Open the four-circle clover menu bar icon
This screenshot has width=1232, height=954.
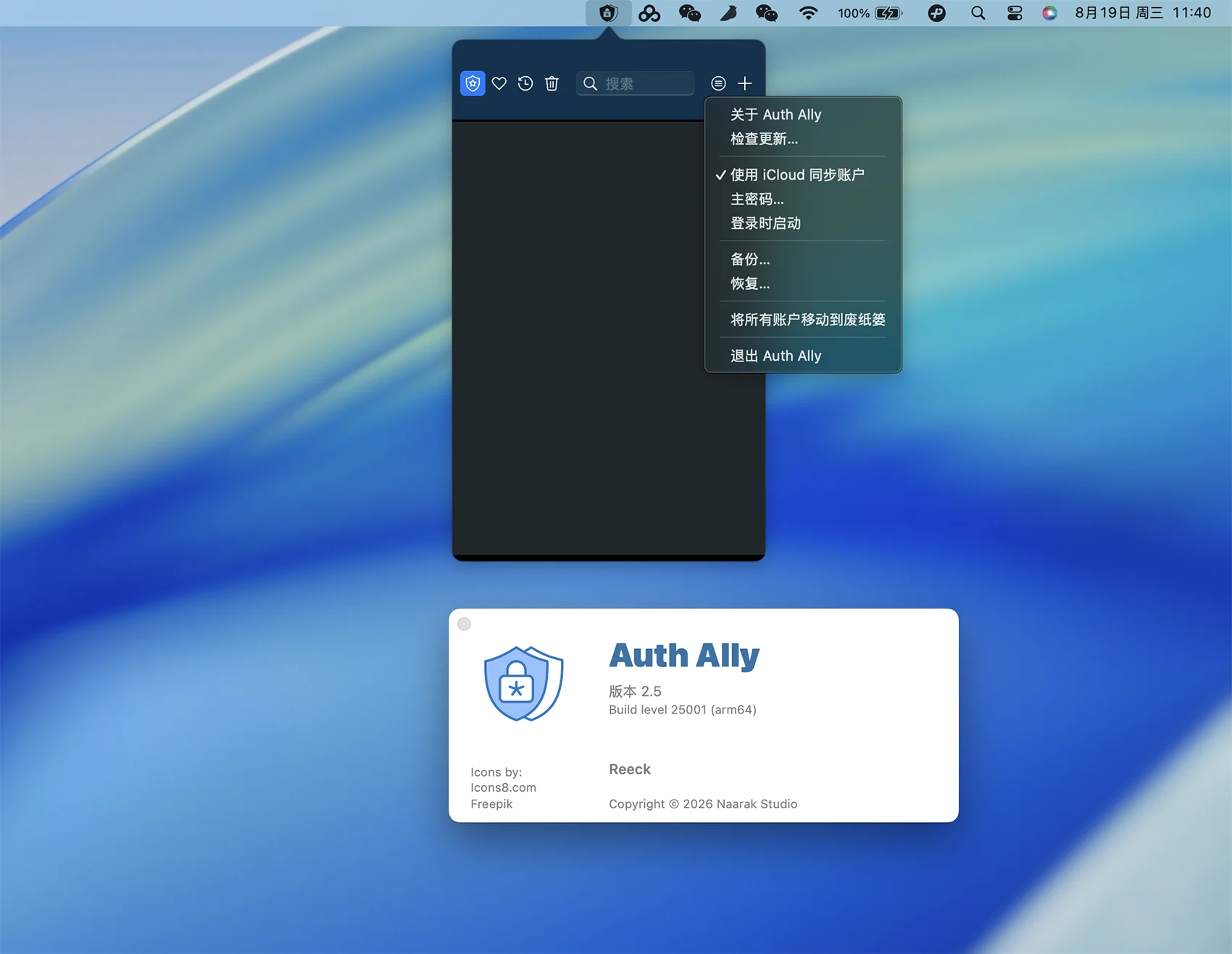pyautogui.click(x=649, y=13)
